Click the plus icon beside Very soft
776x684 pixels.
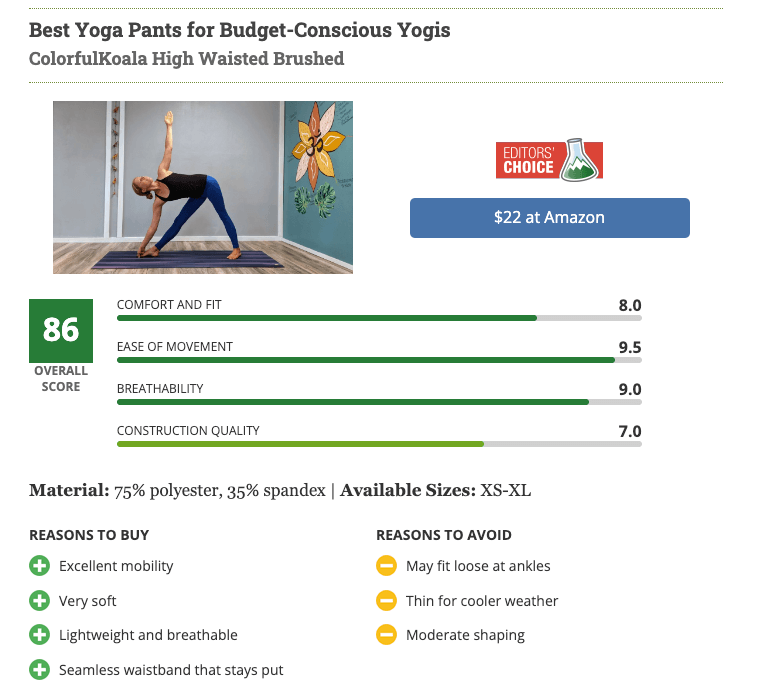point(40,600)
